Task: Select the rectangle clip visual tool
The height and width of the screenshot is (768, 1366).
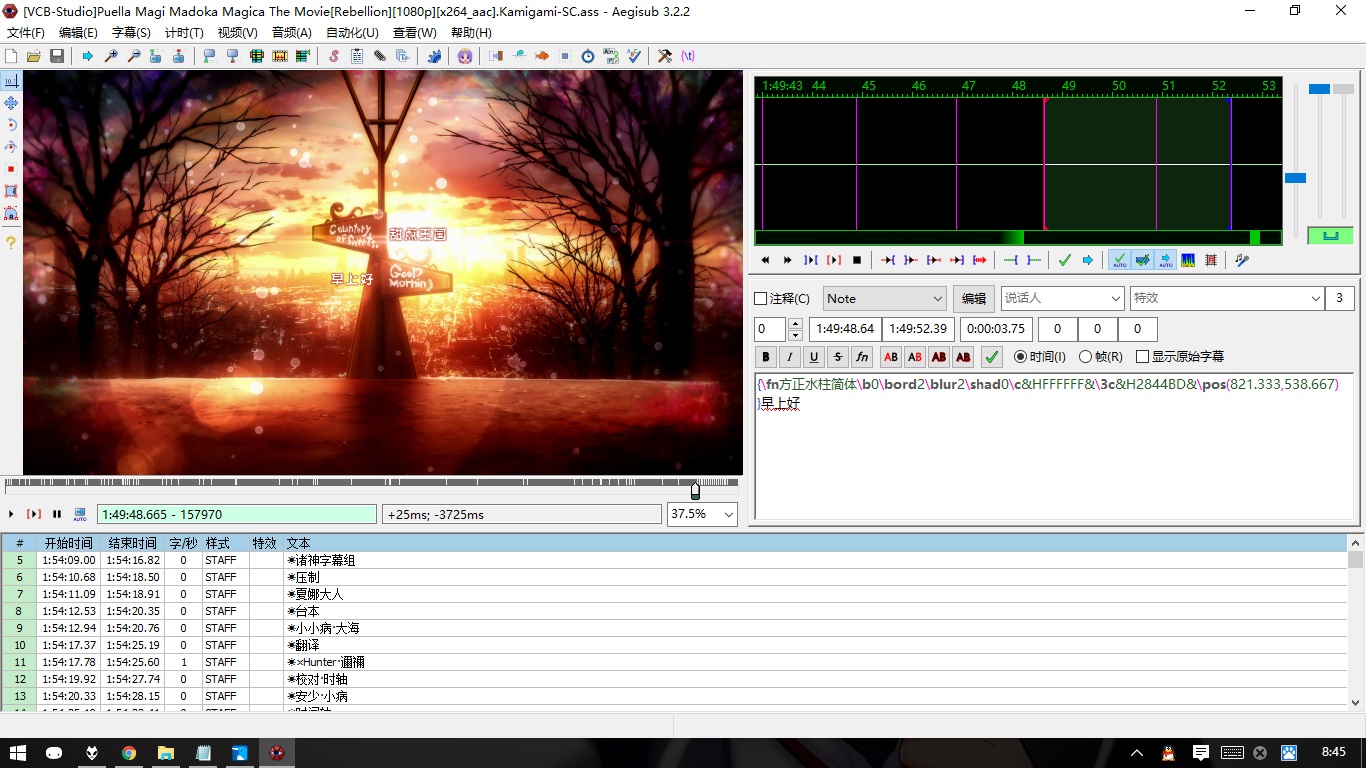Action: pos(11,191)
